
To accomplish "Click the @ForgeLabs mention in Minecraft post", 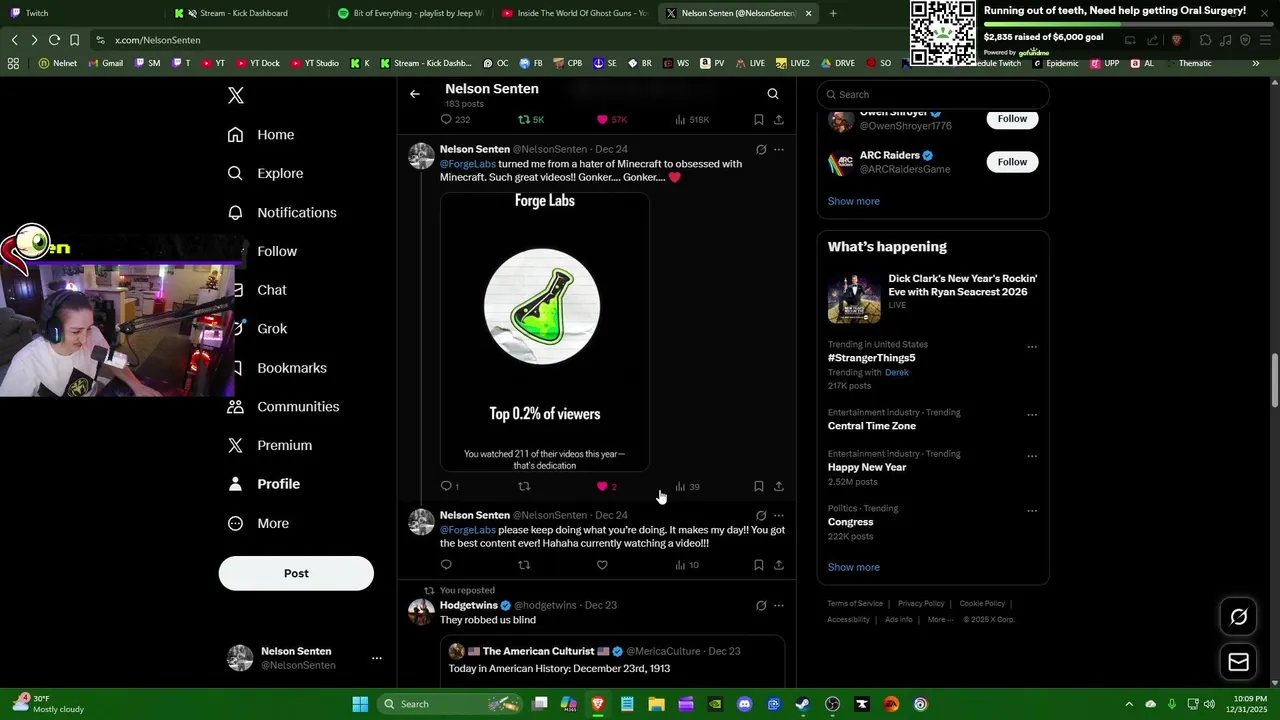I will click(x=468, y=164).
